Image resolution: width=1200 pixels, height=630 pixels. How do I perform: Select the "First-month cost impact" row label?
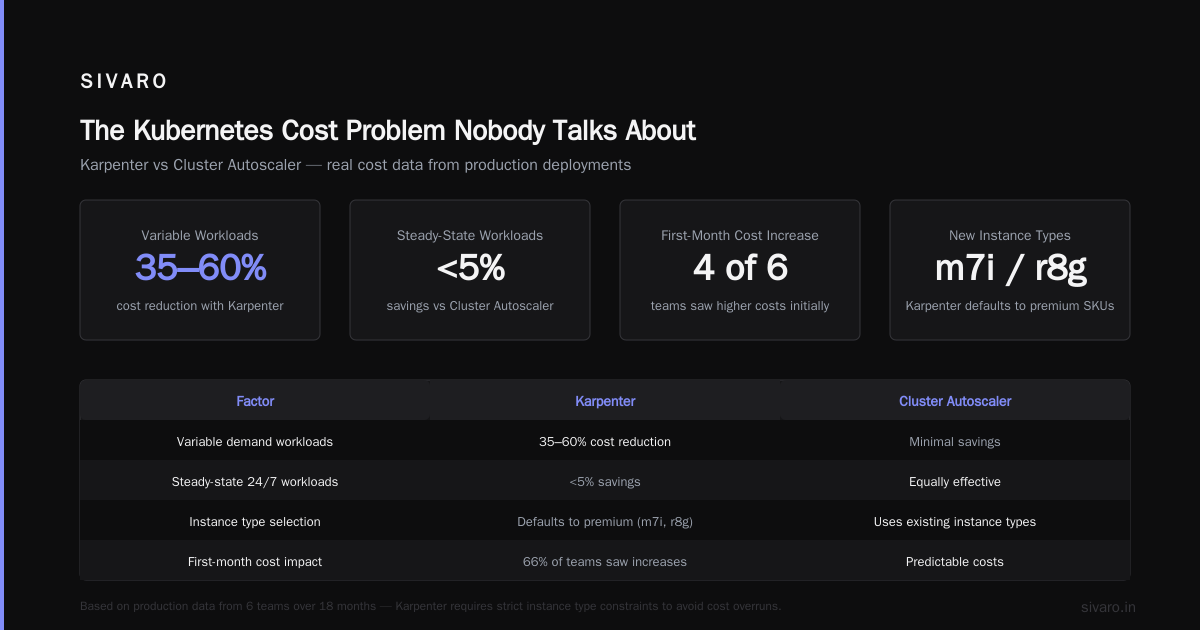click(255, 561)
